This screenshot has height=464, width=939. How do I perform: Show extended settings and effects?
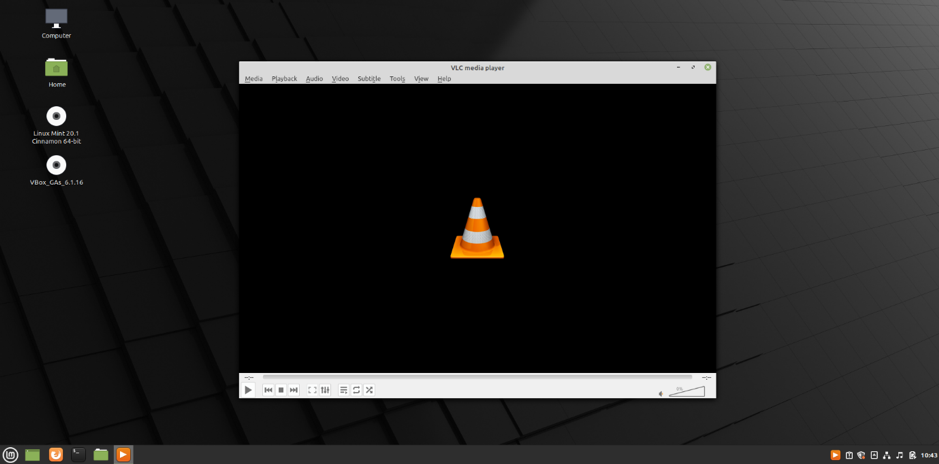coord(325,390)
